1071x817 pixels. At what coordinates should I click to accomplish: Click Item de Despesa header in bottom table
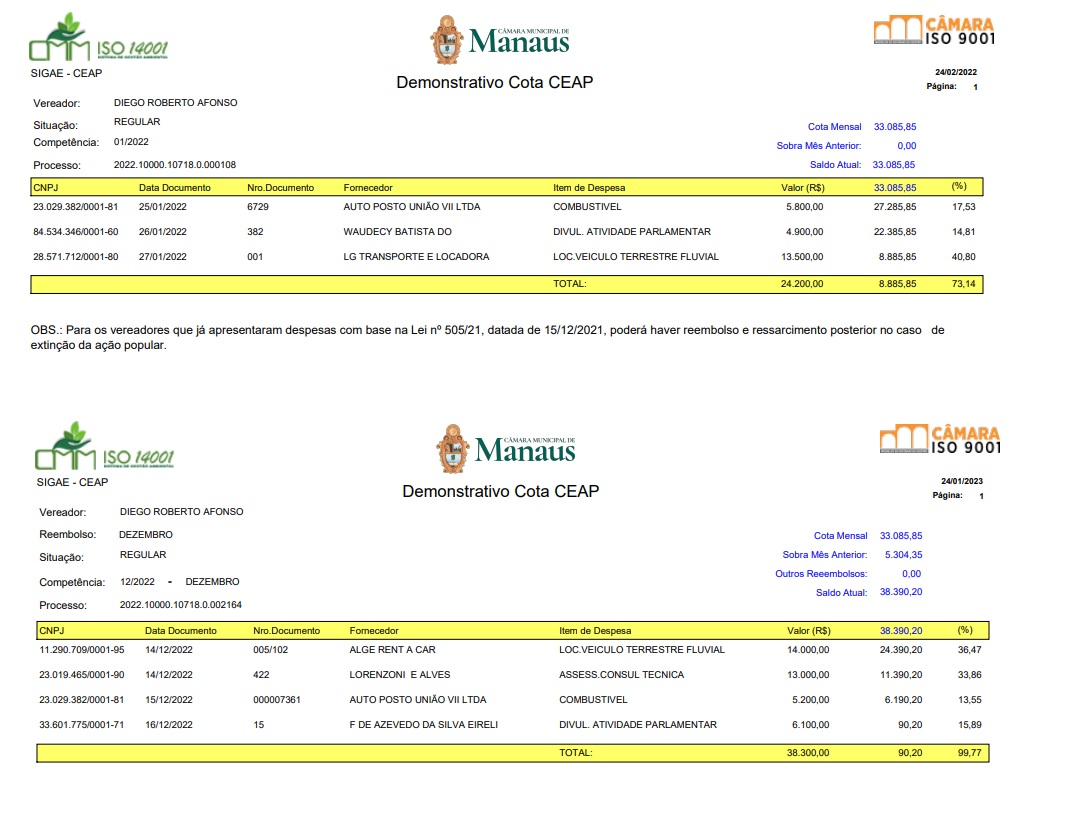tap(595, 631)
